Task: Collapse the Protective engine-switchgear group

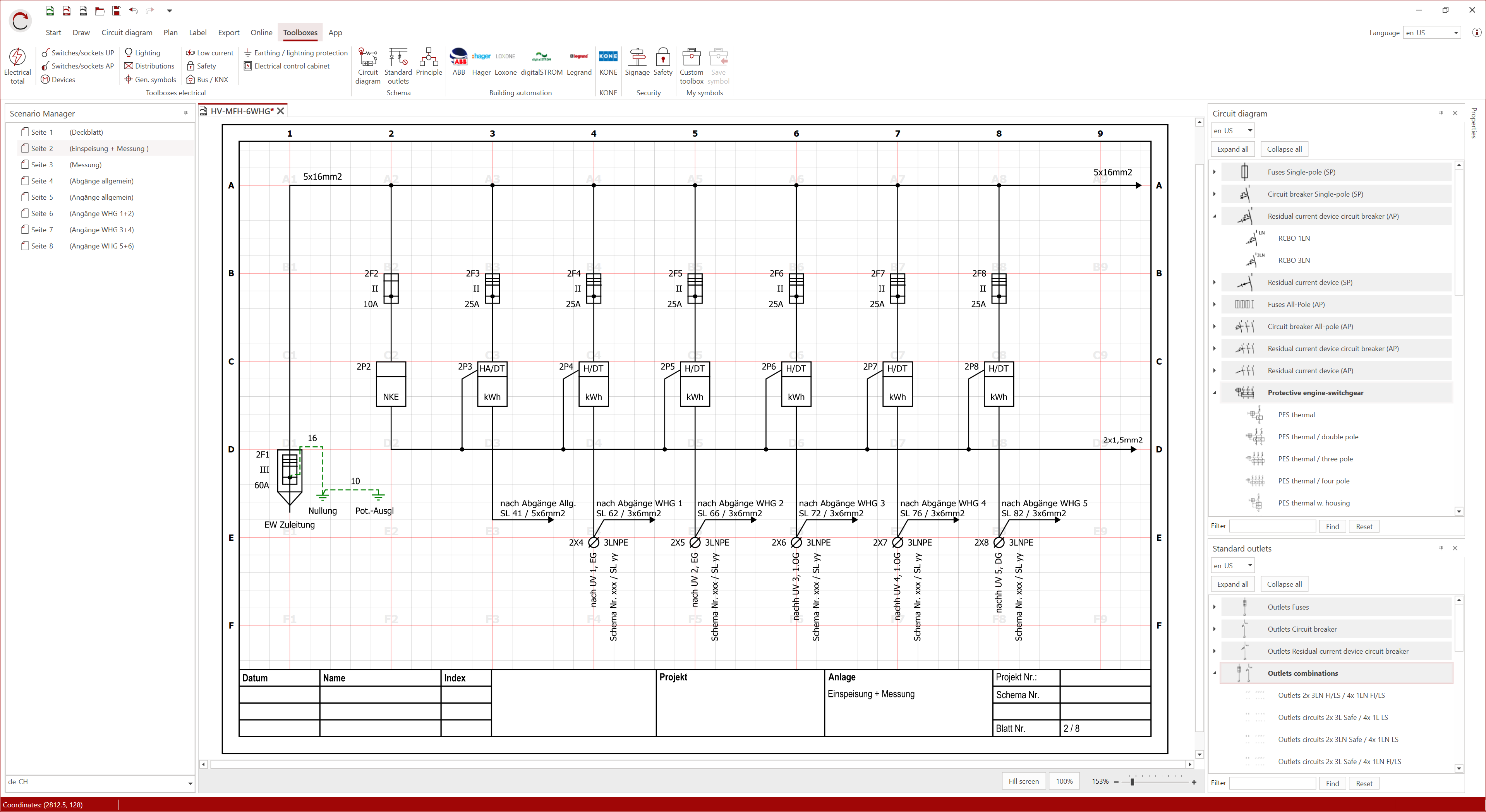Action: [x=1215, y=393]
